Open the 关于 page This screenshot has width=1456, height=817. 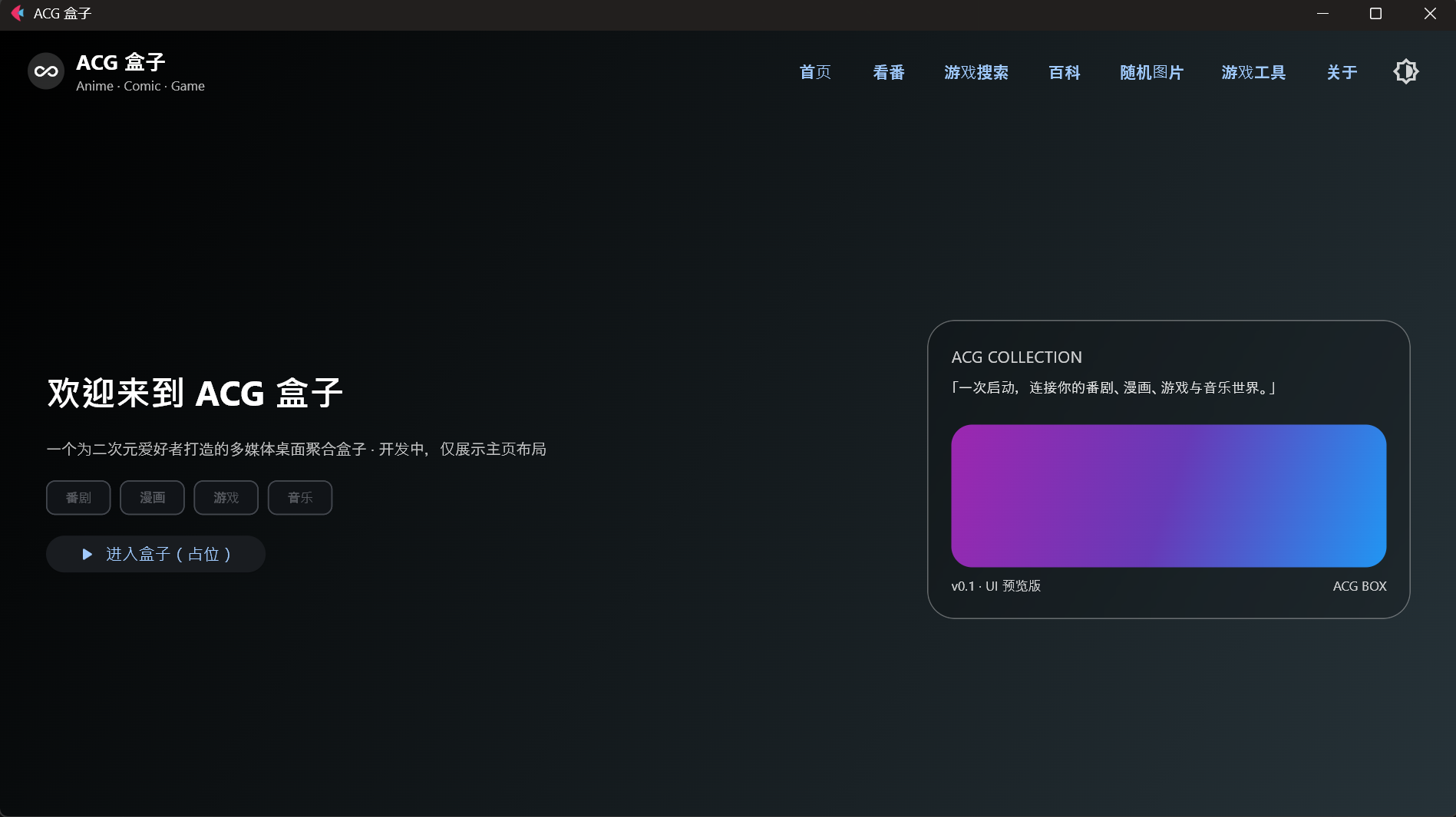point(1340,72)
